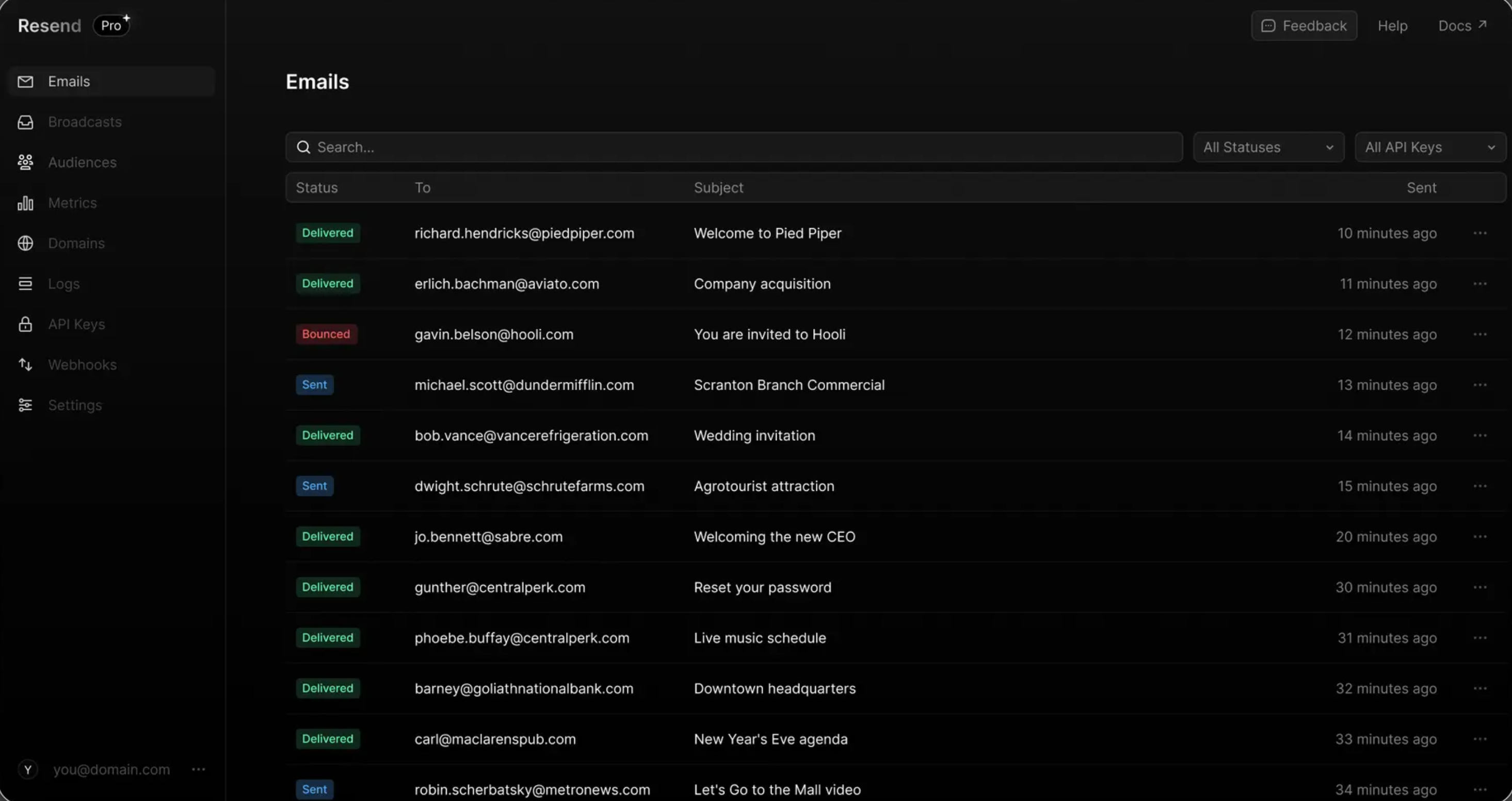Select dwight.schrute@schrutefarms.com recipient
Viewport: 1512px width, 801px height.
click(x=529, y=486)
